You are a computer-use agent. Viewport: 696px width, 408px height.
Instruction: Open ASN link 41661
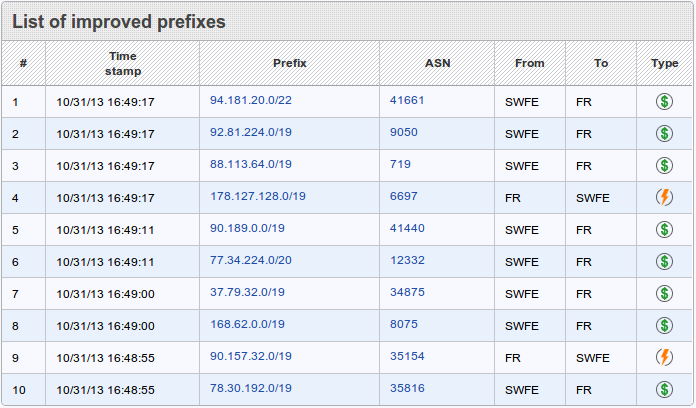[x=407, y=100]
